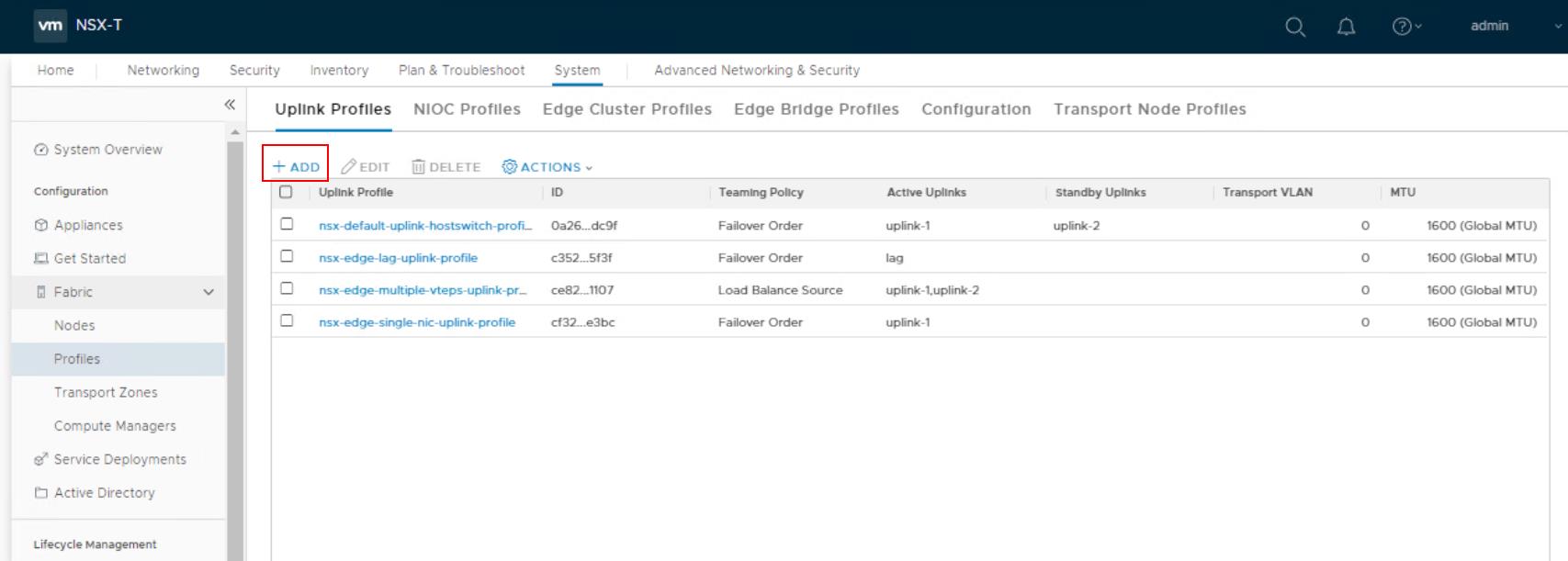1568x561 pixels.
Task: Toggle the select-all header checkbox
Action: [286, 192]
